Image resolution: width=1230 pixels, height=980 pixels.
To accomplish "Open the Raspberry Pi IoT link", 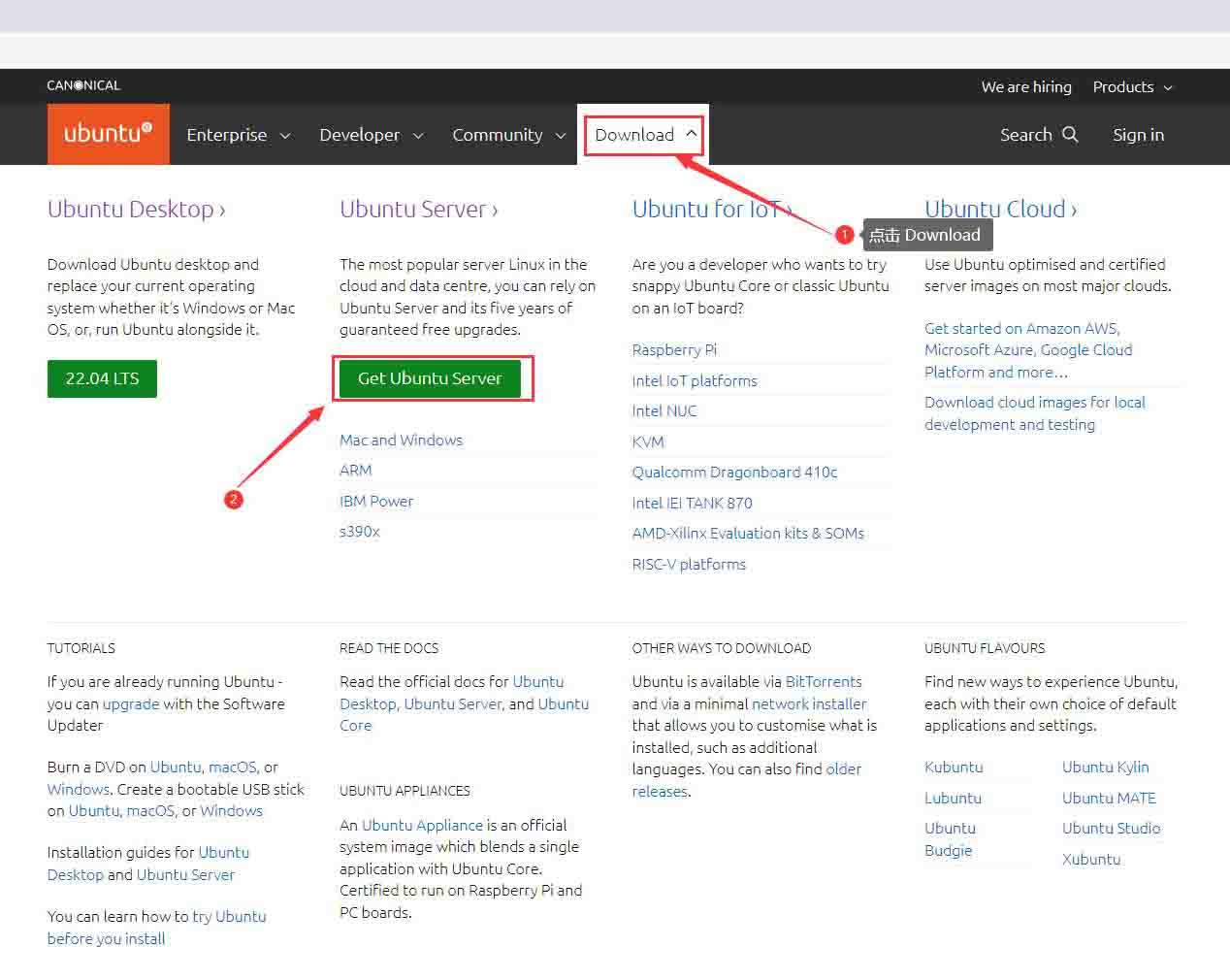I will pos(674,349).
